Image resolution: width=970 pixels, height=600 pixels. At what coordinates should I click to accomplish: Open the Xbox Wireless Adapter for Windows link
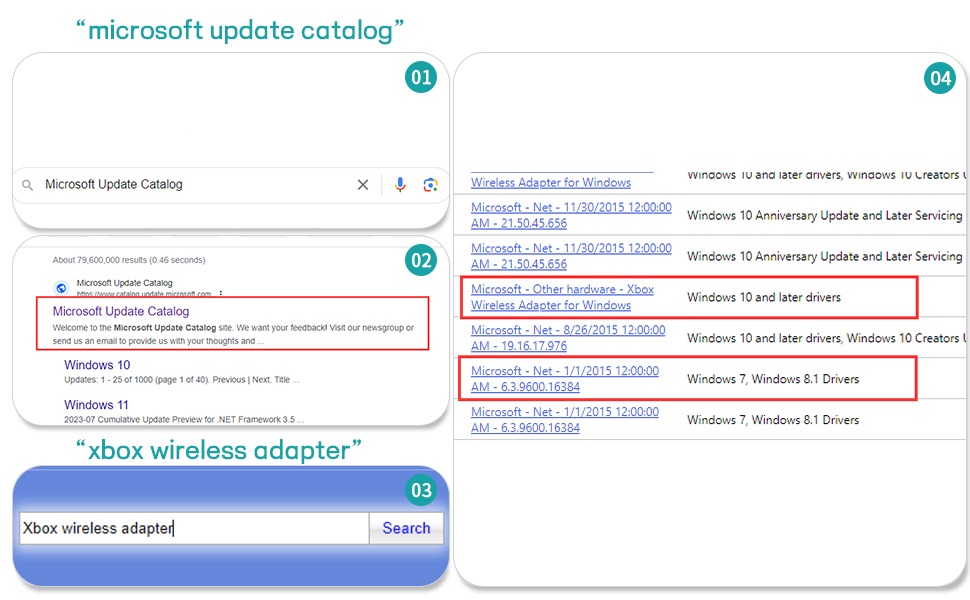[561, 297]
